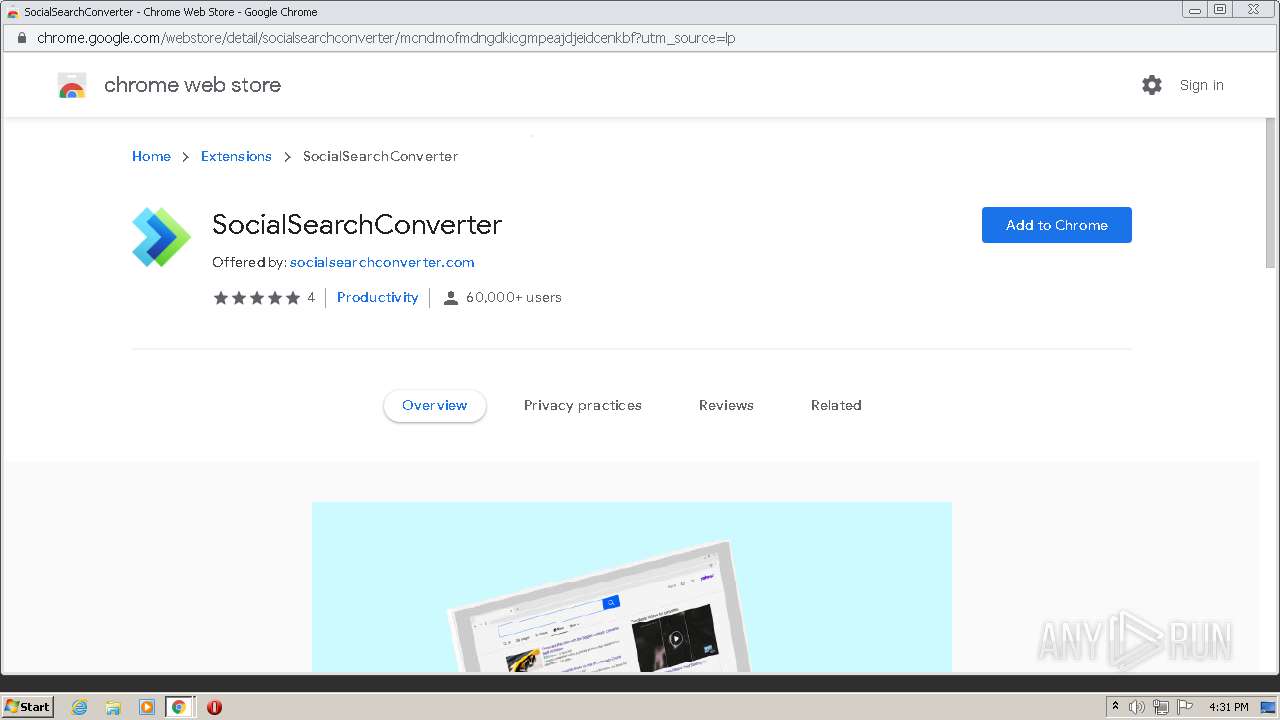Click the extension preview screenshot
The height and width of the screenshot is (720, 1280).
click(x=632, y=587)
